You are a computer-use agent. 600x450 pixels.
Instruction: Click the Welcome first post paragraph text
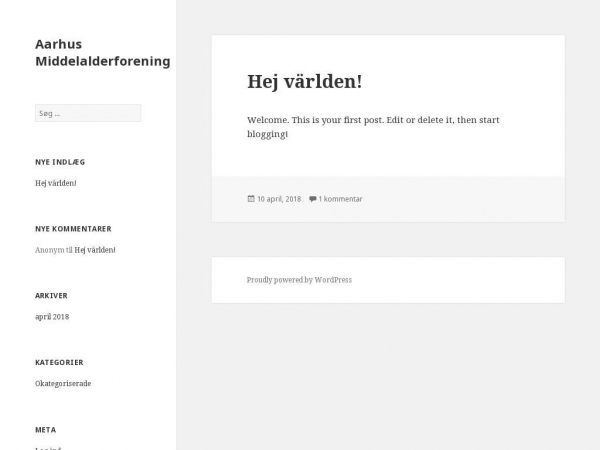[x=373, y=127]
